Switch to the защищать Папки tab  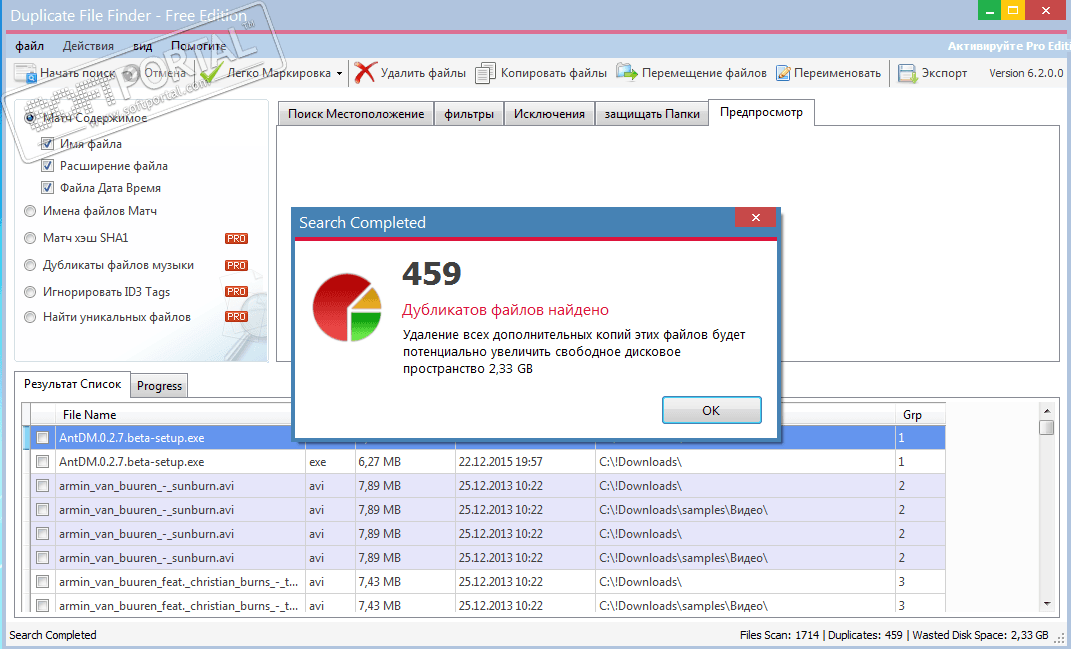[x=652, y=114]
